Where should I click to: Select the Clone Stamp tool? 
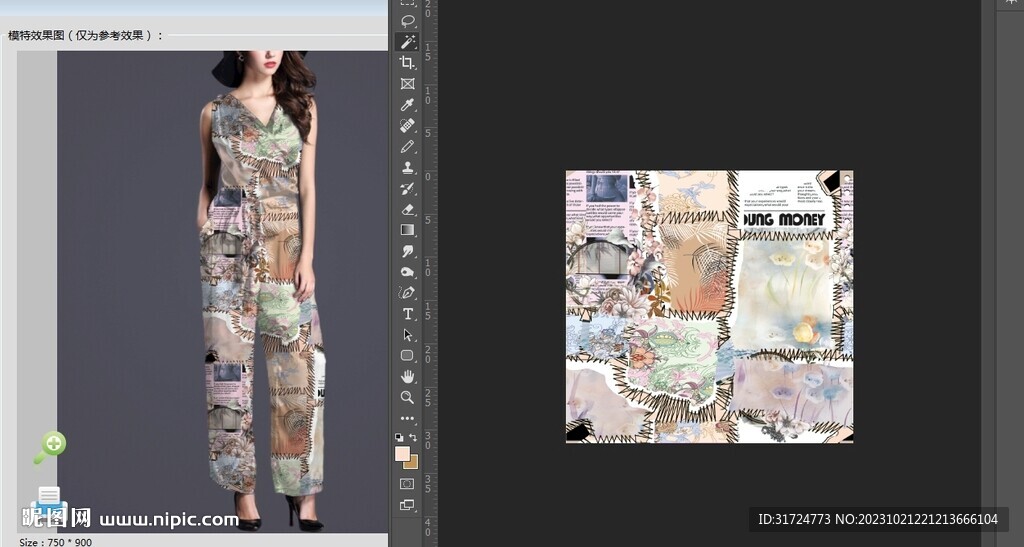pyautogui.click(x=407, y=168)
